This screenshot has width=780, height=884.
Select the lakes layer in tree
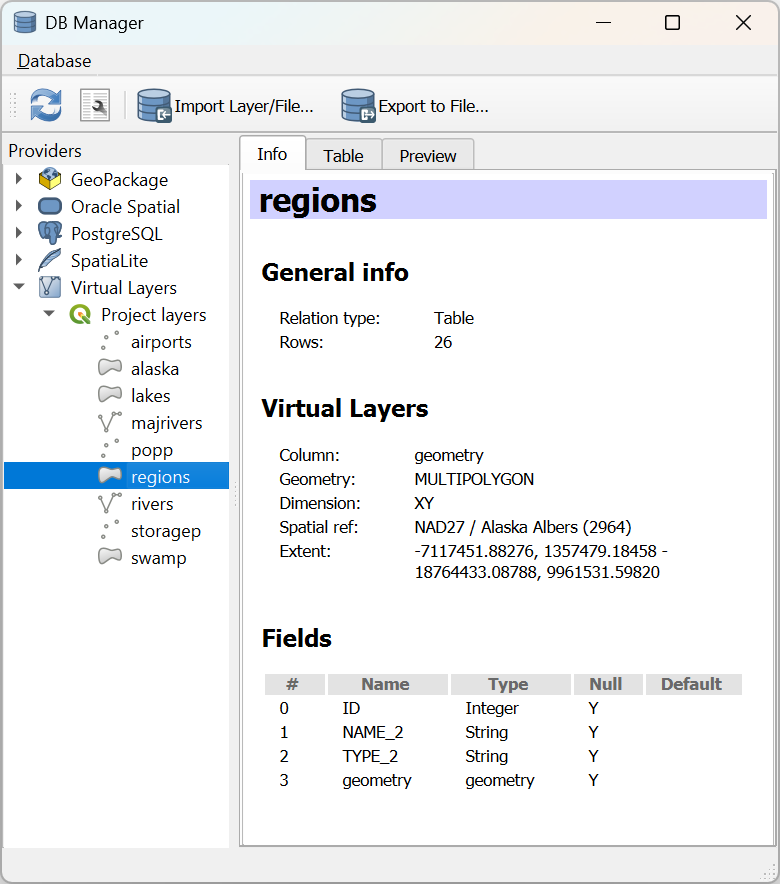150,396
